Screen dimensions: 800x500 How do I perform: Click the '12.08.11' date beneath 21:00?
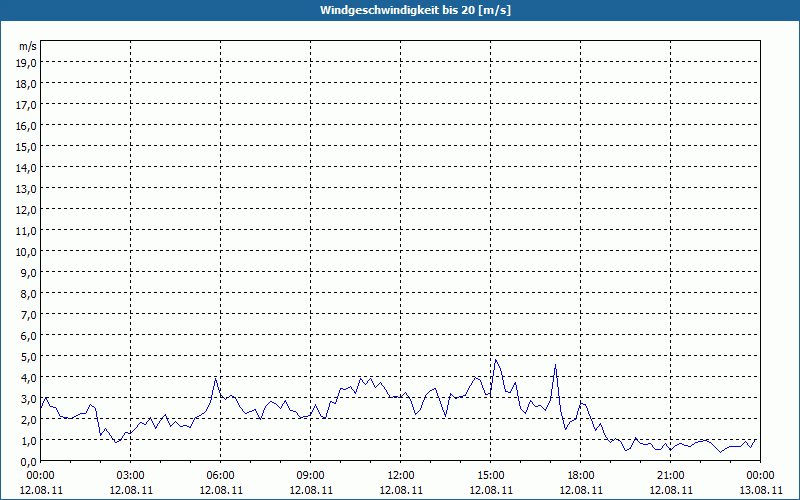coord(670,490)
